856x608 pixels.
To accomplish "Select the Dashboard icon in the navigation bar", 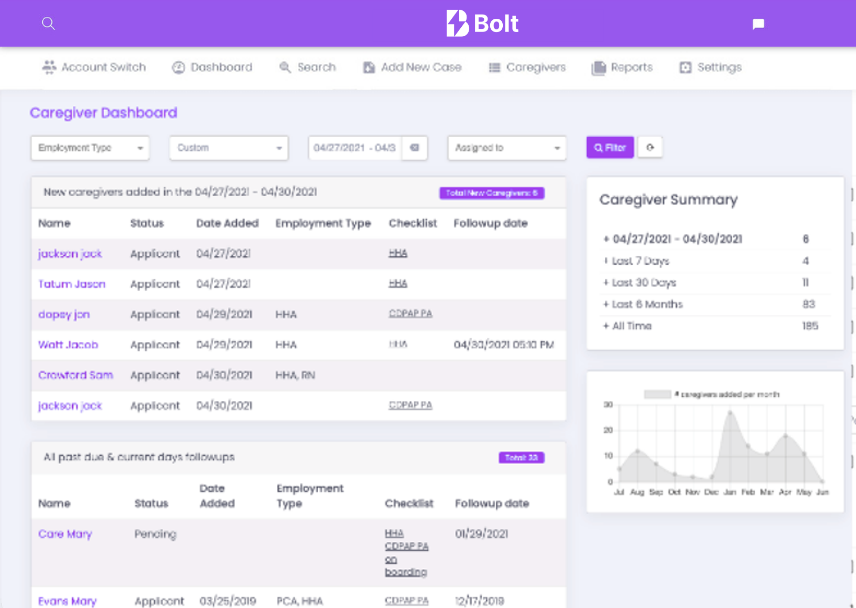I will point(180,67).
